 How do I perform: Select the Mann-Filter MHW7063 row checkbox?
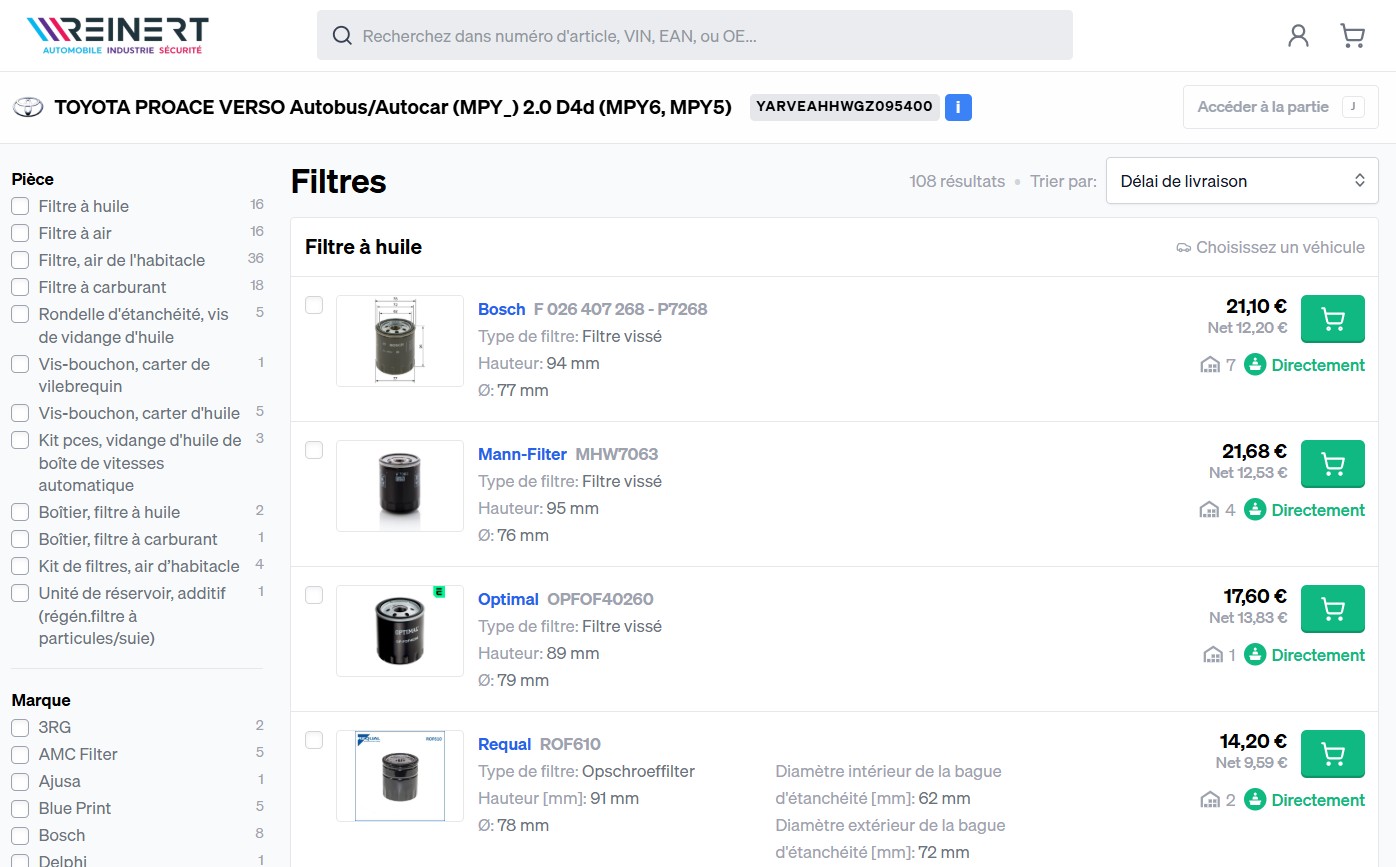click(314, 450)
